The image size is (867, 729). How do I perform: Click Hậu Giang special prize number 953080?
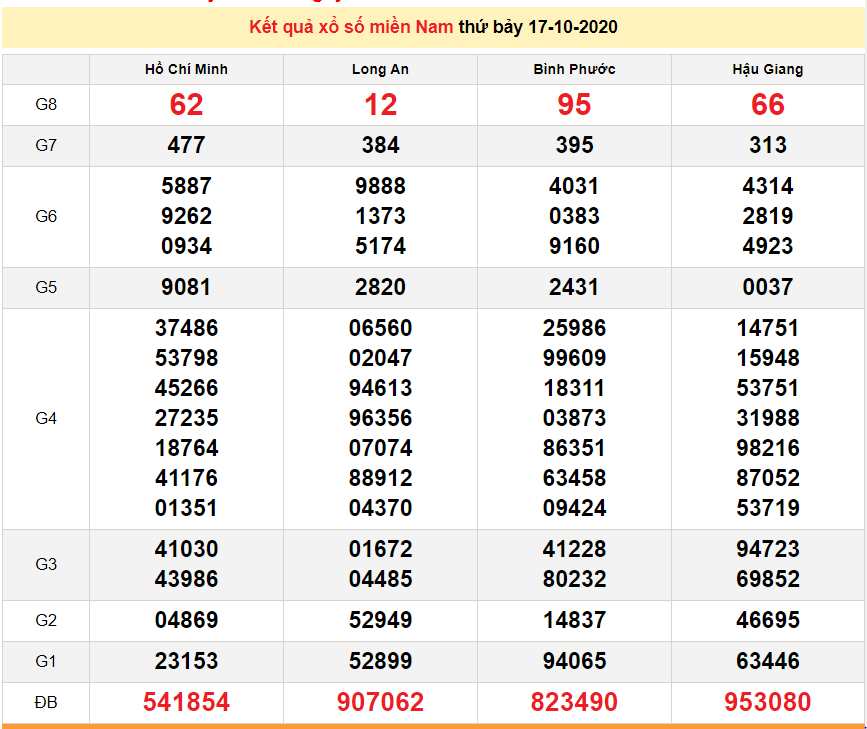tap(768, 702)
